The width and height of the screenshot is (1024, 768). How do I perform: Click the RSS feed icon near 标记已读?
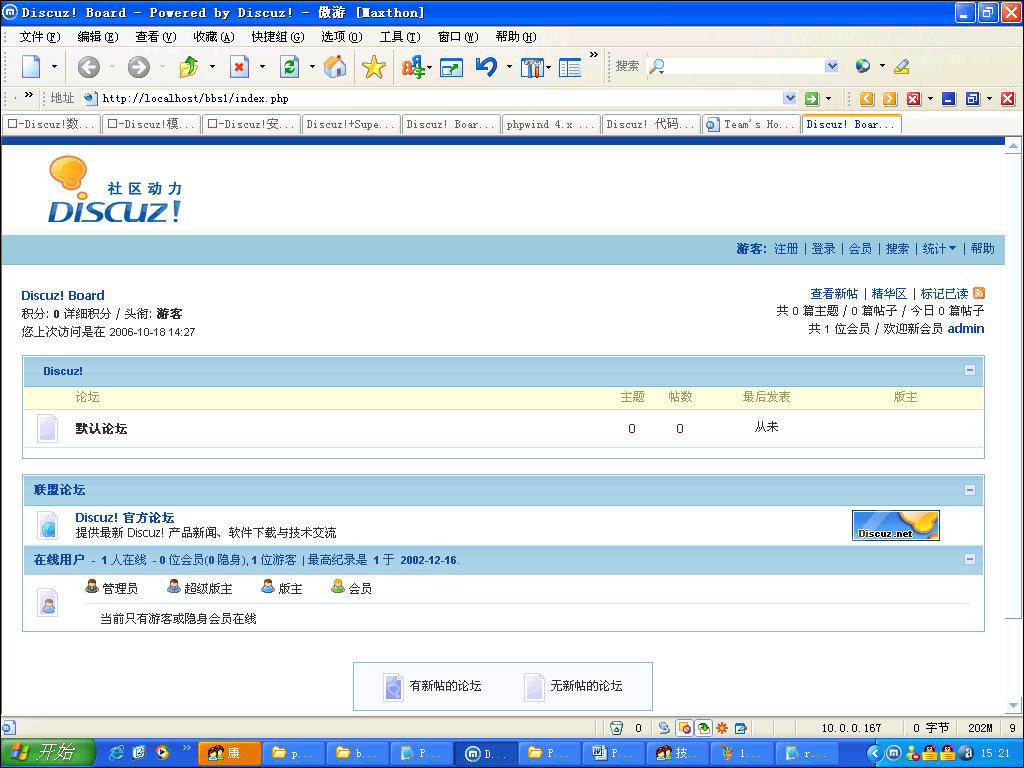click(x=978, y=293)
